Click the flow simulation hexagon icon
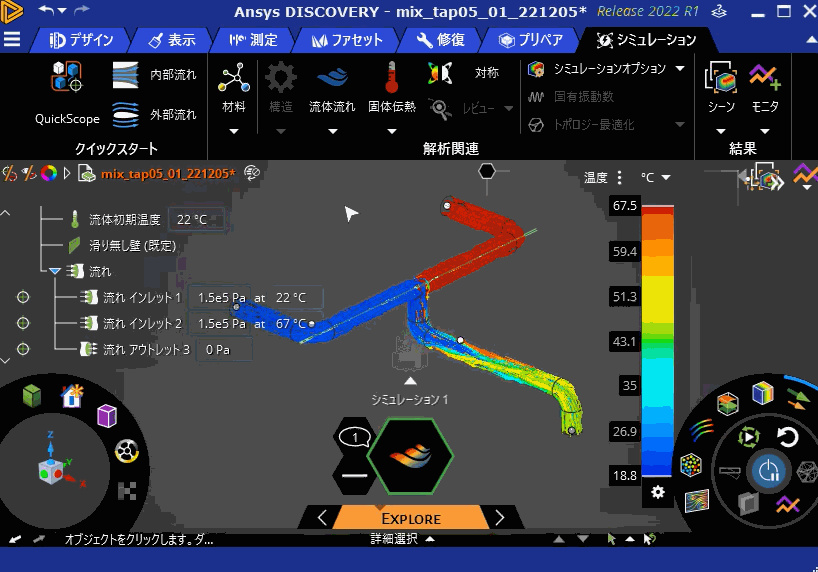818x572 pixels. coord(410,456)
